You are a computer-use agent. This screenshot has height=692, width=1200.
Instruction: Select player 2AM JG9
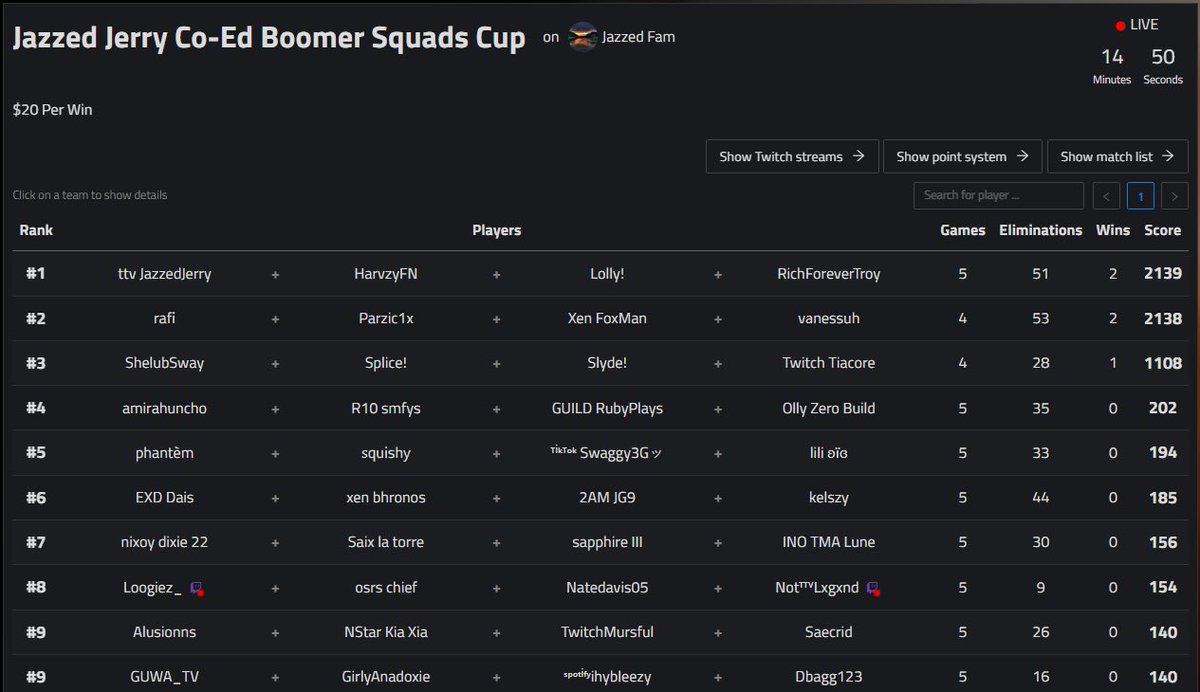(607, 498)
